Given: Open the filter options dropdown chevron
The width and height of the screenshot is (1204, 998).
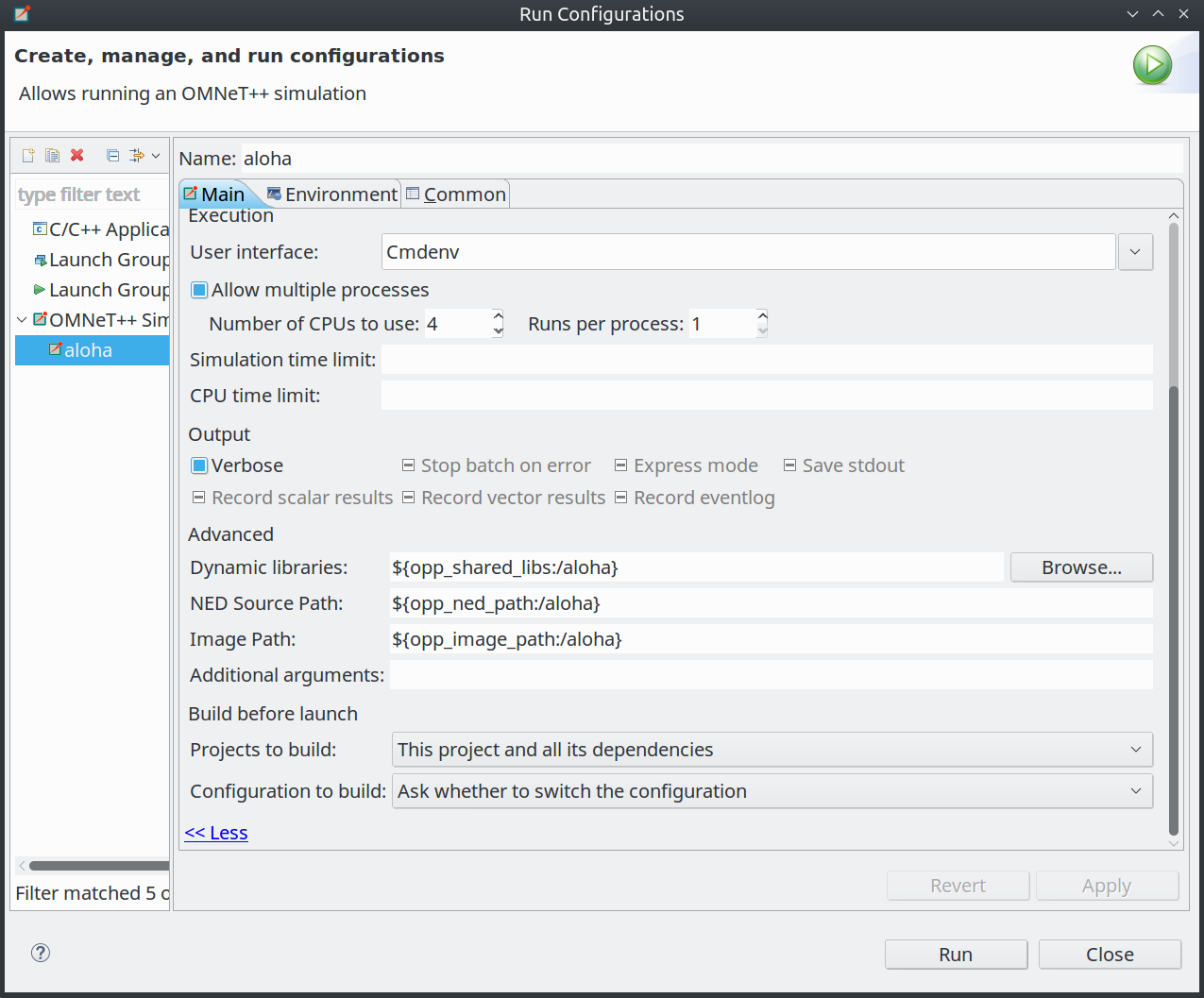Looking at the screenshot, I should click(156, 156).
